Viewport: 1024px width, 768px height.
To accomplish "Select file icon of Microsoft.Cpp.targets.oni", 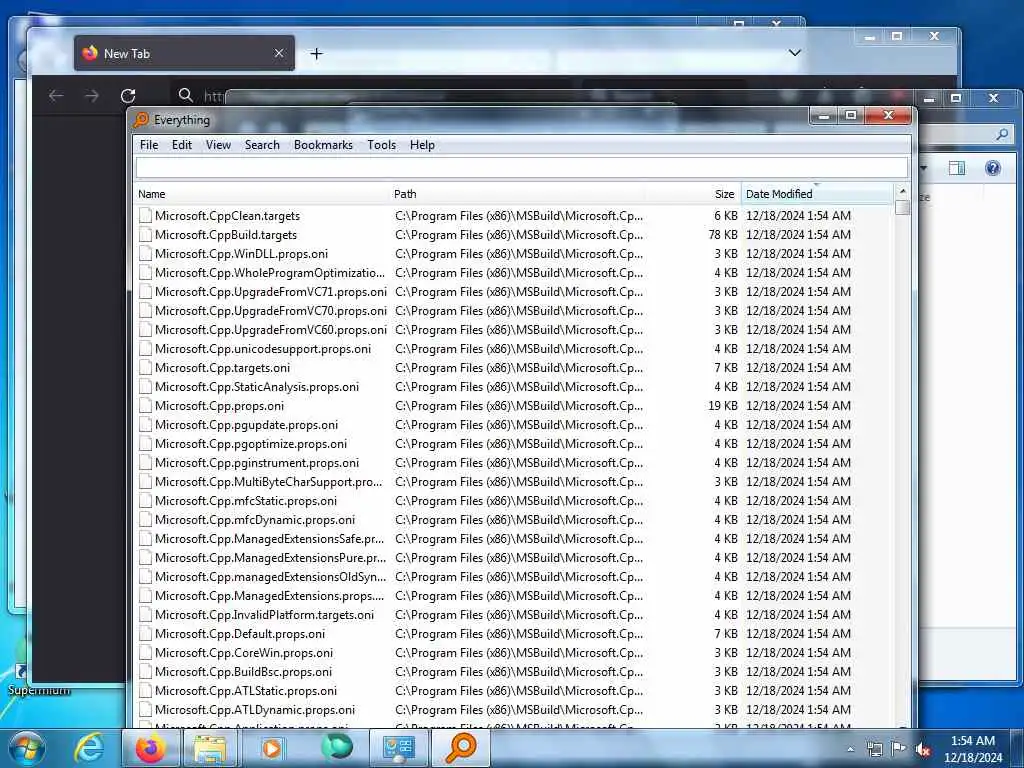I will (146, 368).
